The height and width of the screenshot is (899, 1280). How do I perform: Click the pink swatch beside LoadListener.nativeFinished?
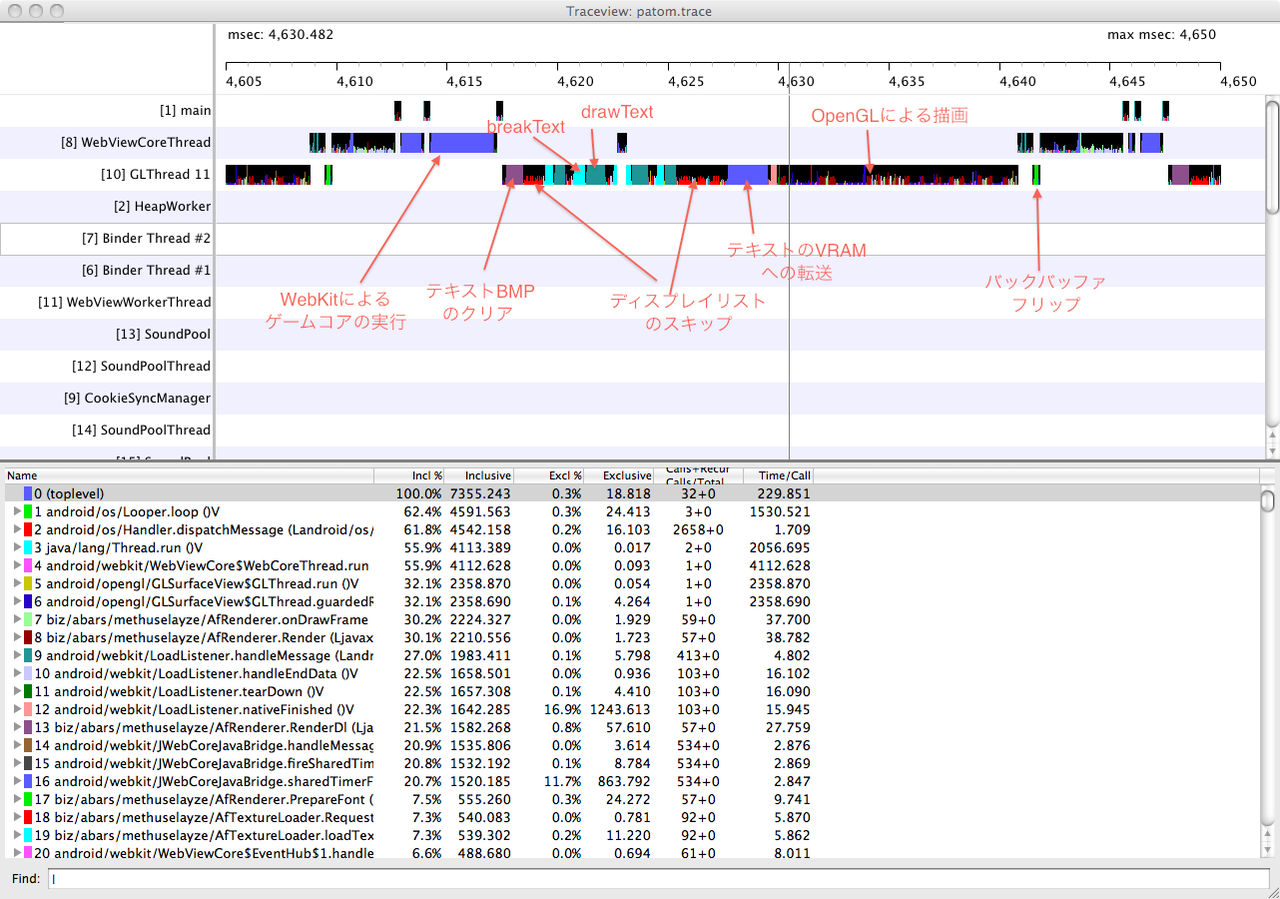28,709
